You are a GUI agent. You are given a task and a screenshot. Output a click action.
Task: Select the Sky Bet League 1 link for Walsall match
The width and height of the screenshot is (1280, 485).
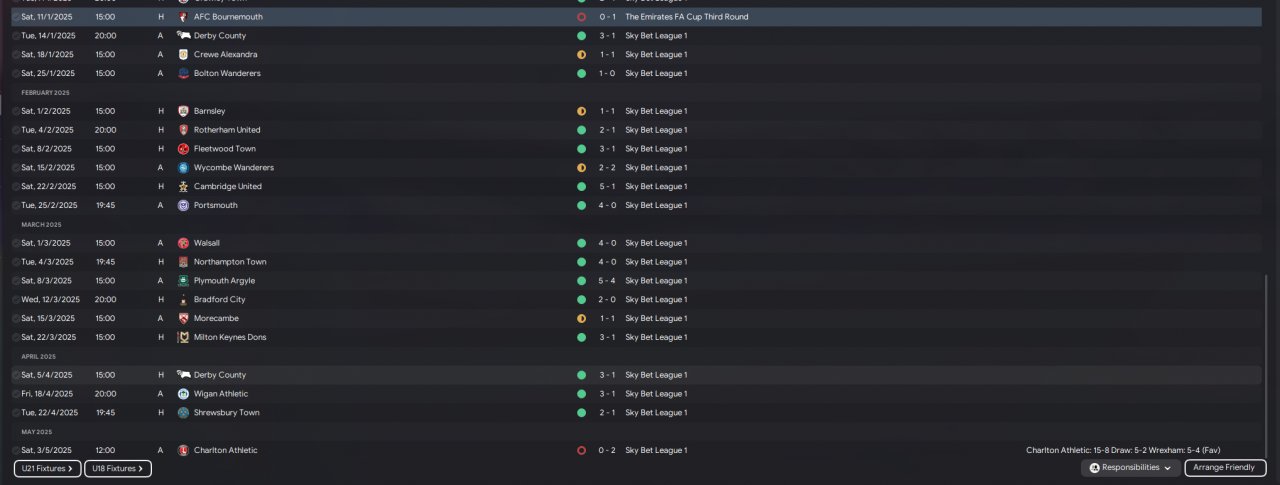(656, 243)
